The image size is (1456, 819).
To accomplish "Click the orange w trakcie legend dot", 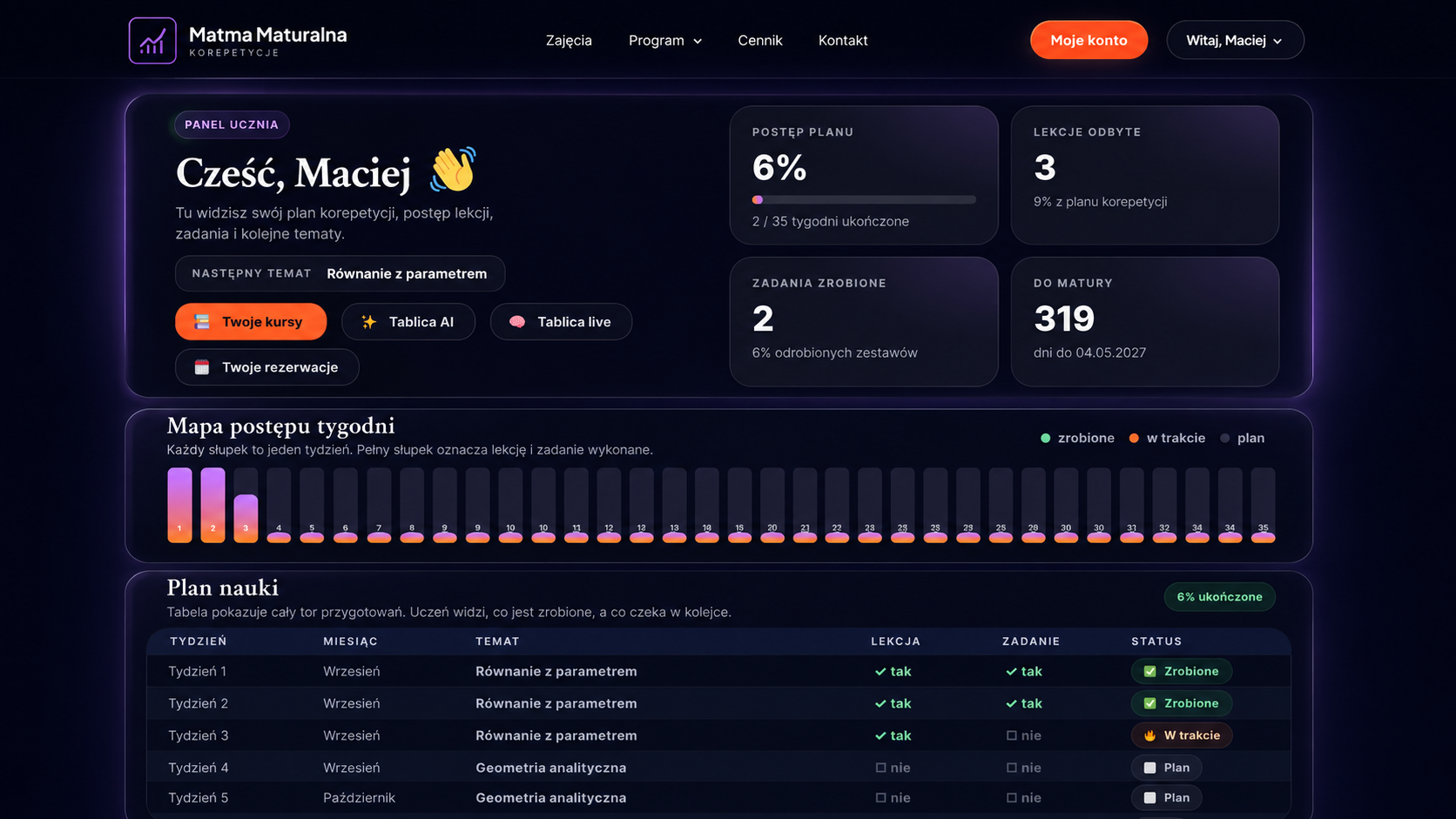I will (1134, 438).
